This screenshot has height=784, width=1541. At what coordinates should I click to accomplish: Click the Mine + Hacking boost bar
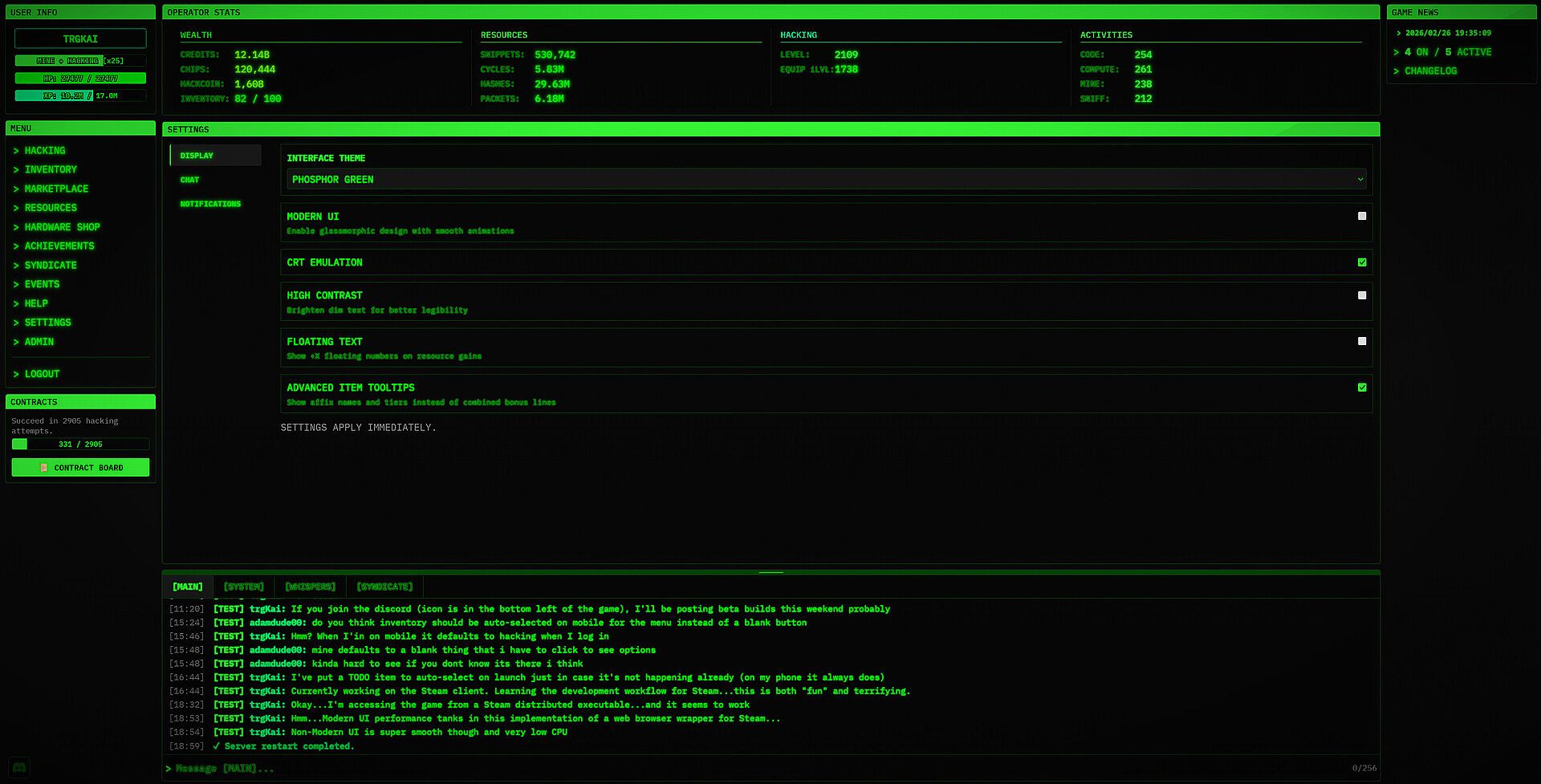pyautogui.click(x=80, y=61)
